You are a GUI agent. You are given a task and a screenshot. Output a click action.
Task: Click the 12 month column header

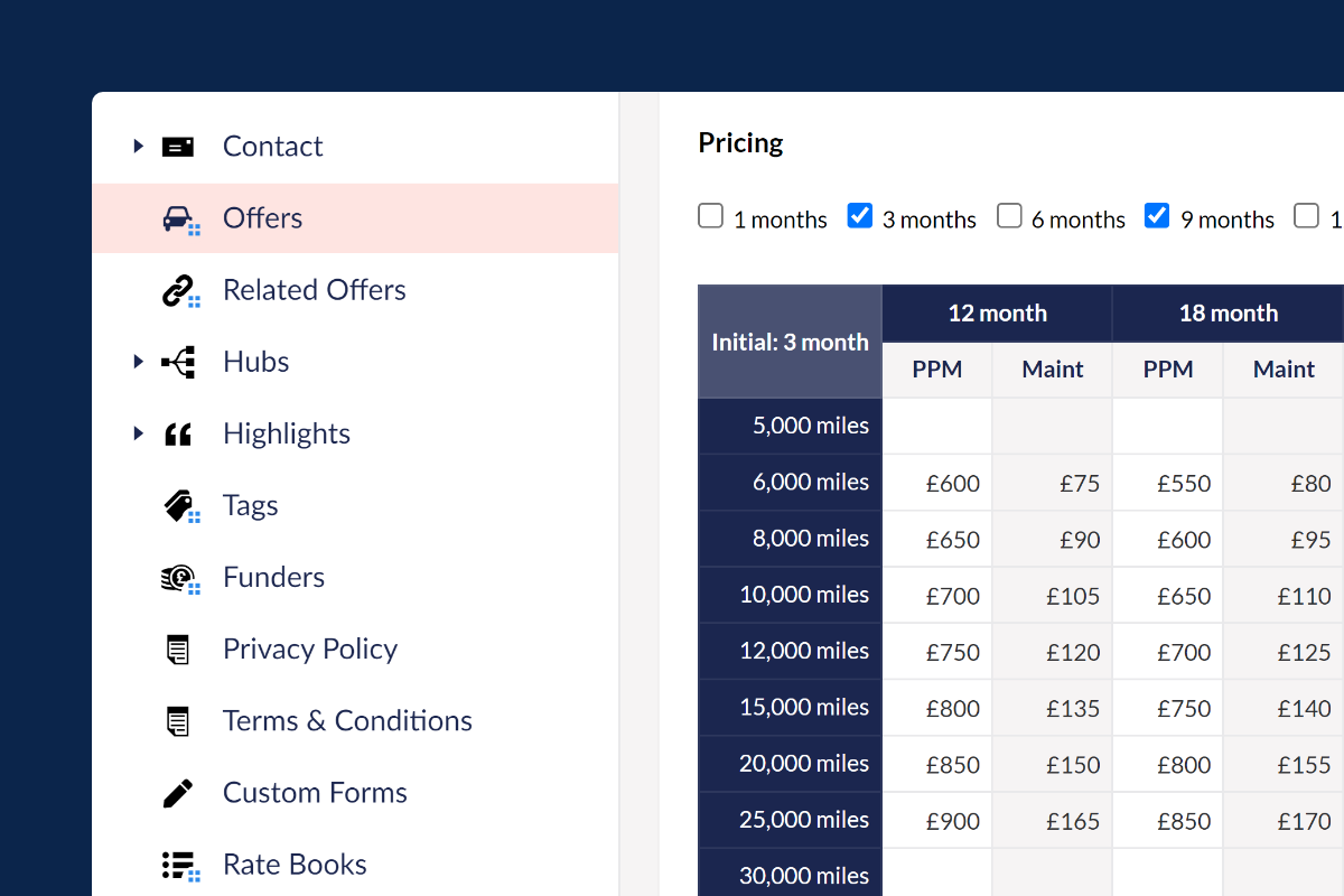point(997,313)
